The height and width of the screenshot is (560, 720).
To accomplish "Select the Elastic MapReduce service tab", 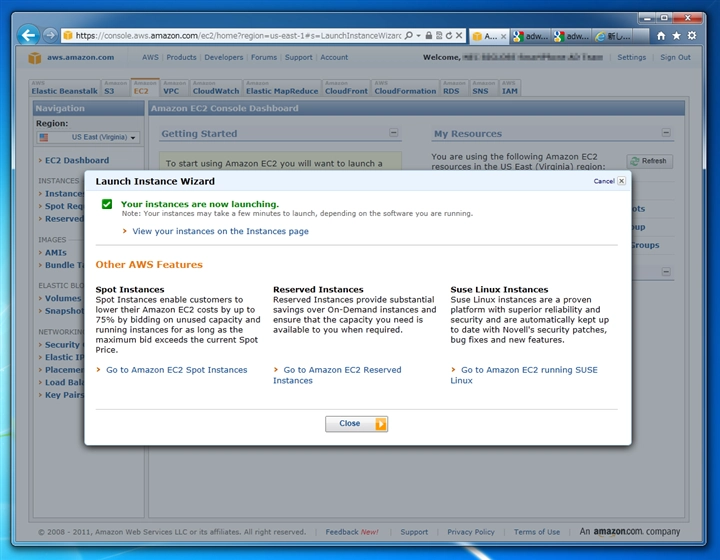I will pyautogui.click(x=282, y=87).
